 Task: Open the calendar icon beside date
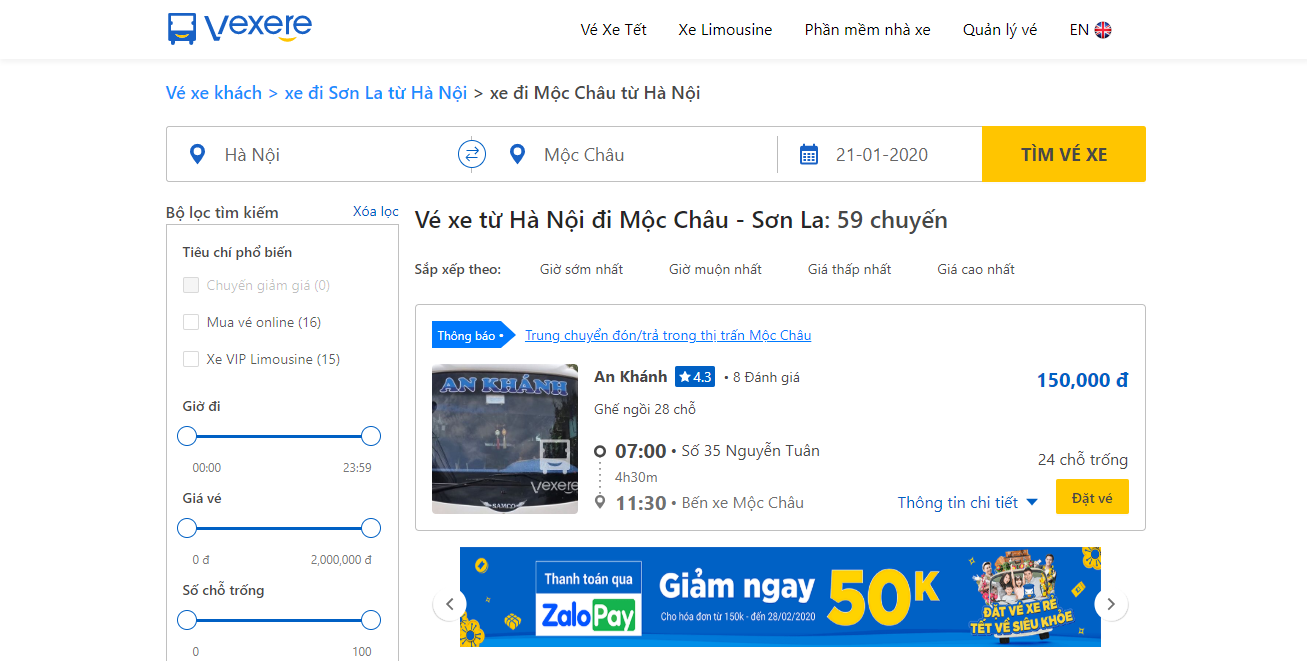[809, 154]
